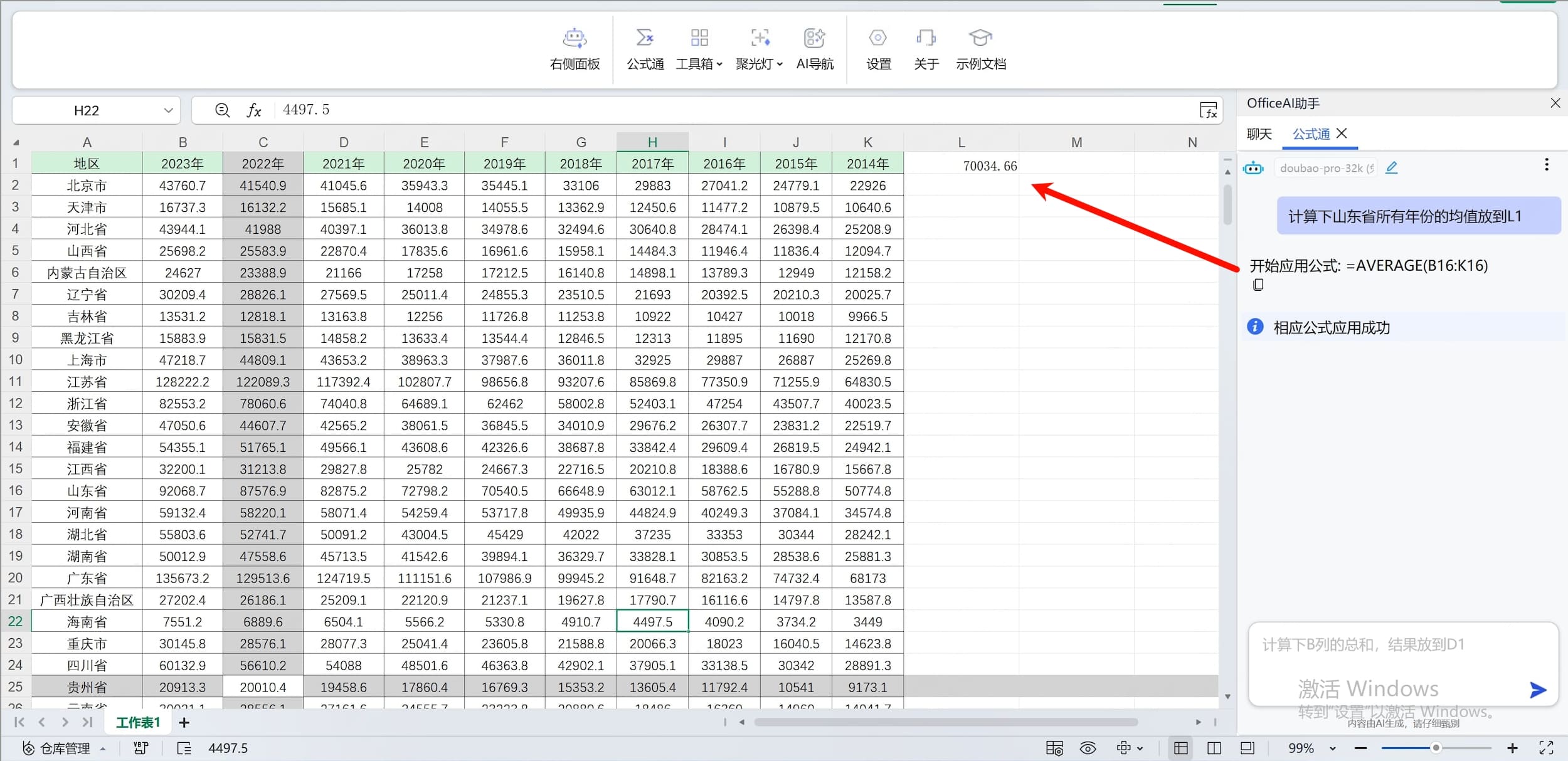Viewport: 1568px width, 761px height.
Task: Toggle eye protection mode in status bar
Action: (1088, 748)
